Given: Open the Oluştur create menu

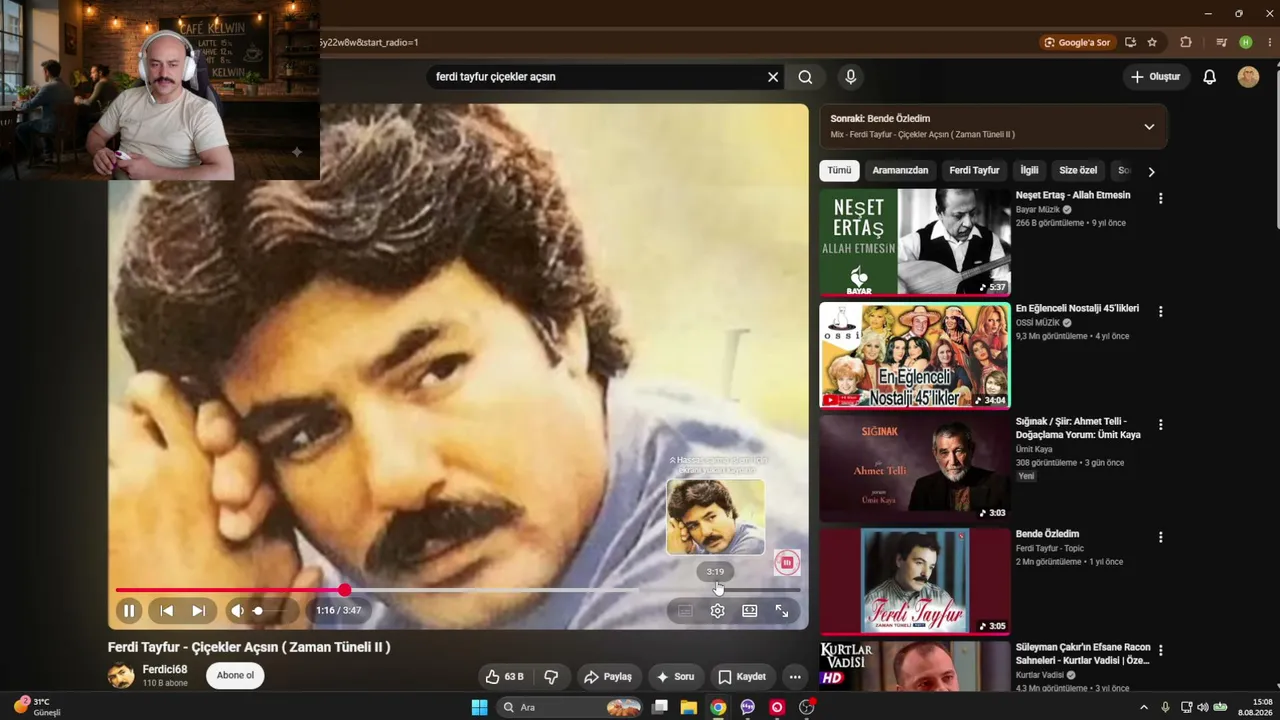Looking at the screenshot, I should [1156, 77].
